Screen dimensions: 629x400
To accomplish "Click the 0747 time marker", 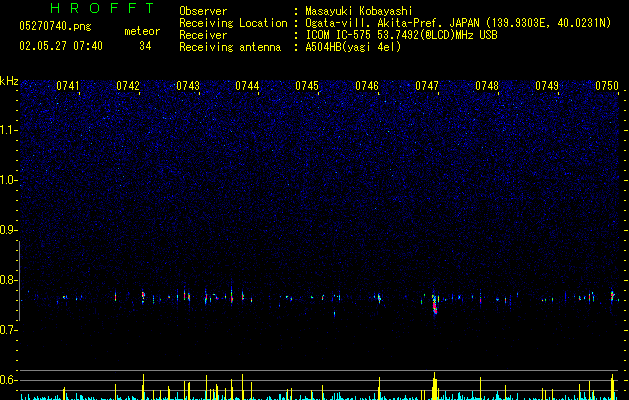I will click(427, 86).
